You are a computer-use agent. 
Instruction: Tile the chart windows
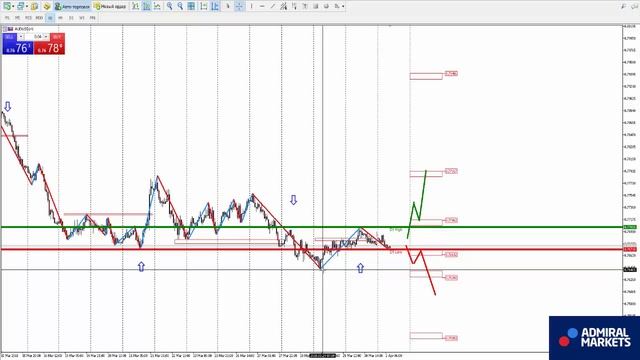point(191,6)
